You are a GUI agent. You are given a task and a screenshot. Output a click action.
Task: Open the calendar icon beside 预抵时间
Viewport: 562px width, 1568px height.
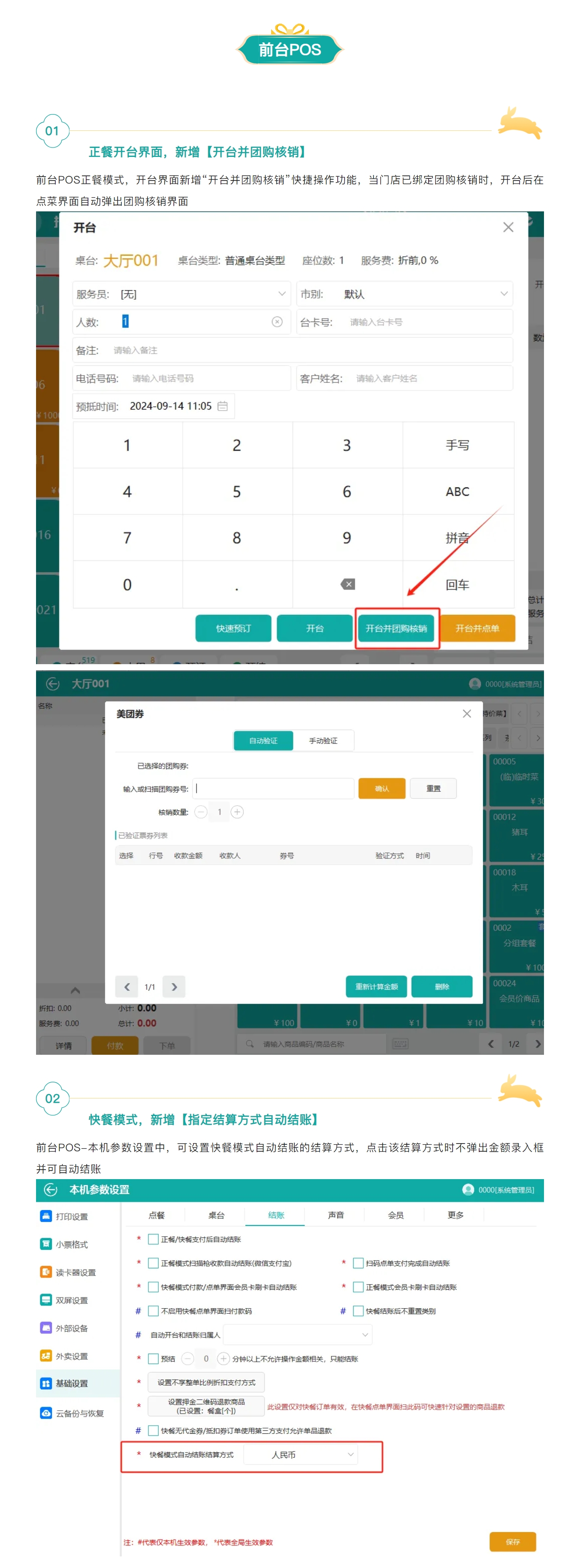pyautogui.click(x=223, y=406)
